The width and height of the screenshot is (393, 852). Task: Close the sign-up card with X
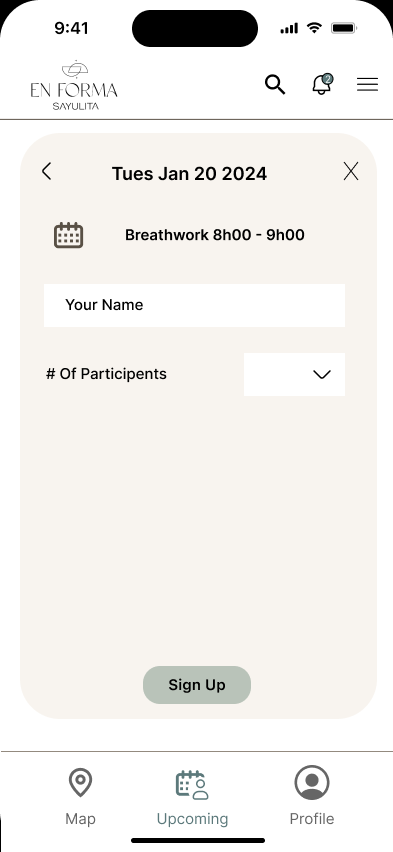[351, 171]
